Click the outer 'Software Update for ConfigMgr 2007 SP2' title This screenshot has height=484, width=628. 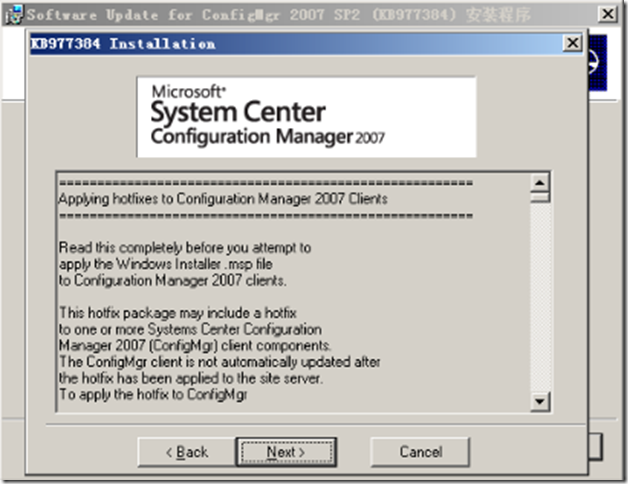click(x=279, y=15)
